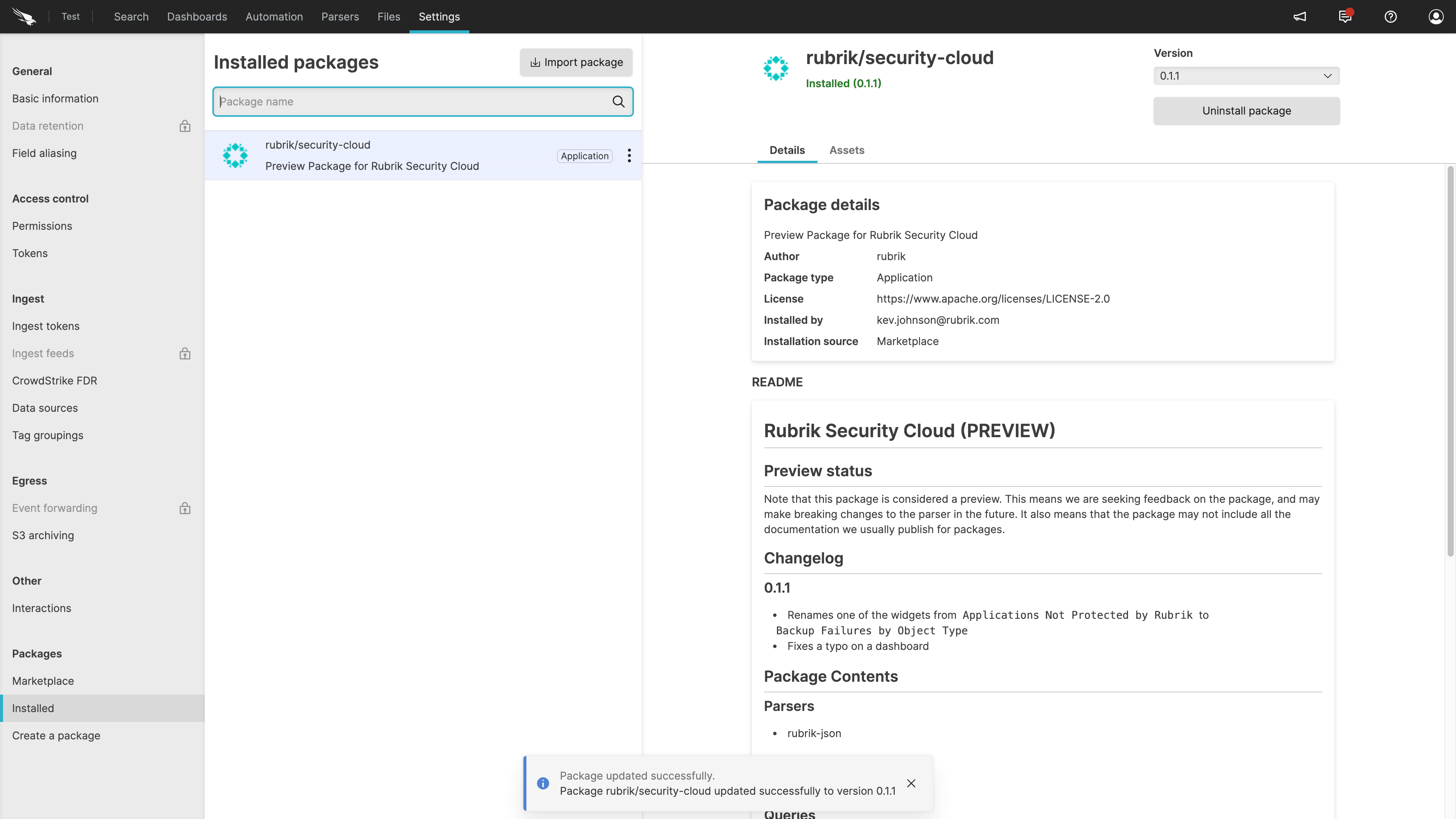Dismiss the package updated notification
Image resolution: width=1456 pixels, height=819 pixels.
click(911, 783)
